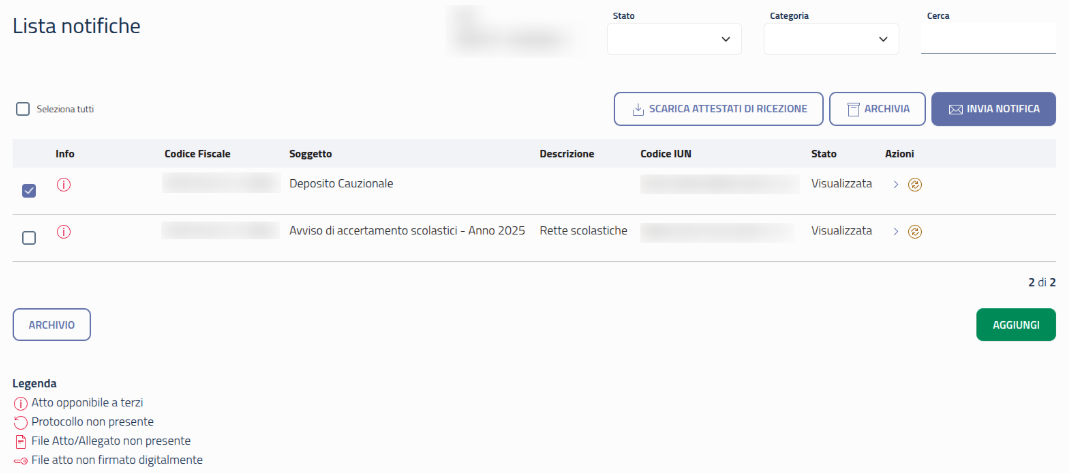Click the green Aggiungi button
The height and width of the screenshot is (473, 1069).
pos(1016,324)
